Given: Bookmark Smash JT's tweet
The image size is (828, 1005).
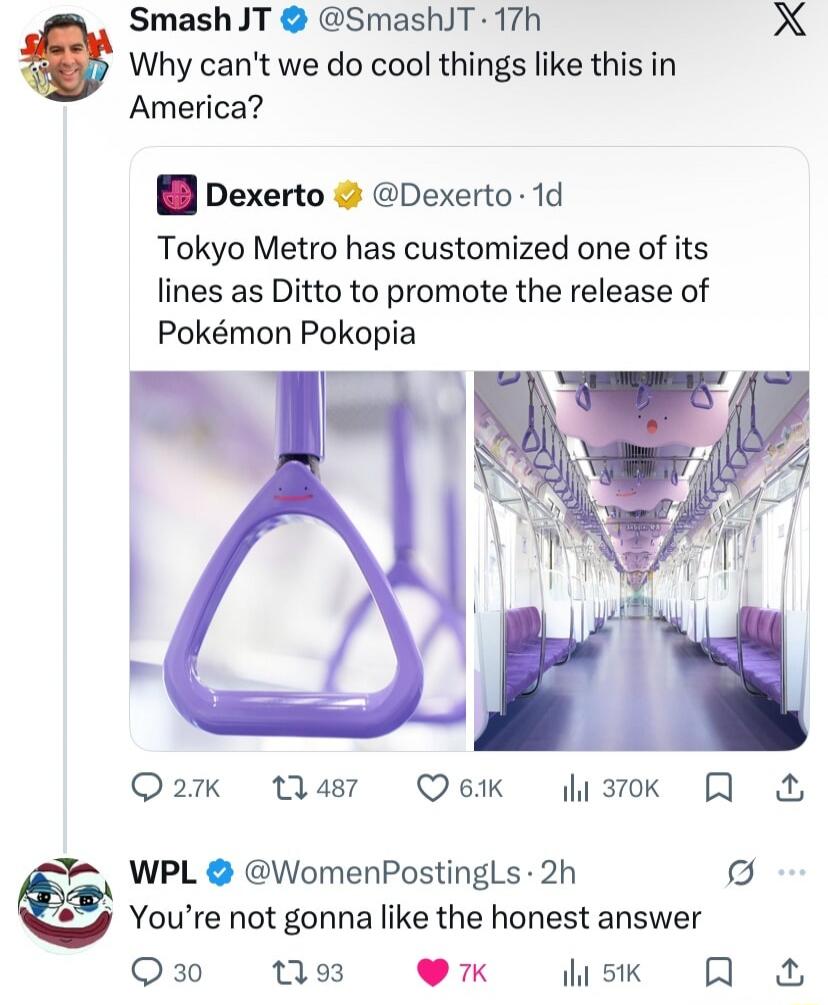Looking at the screenshot, I should [720, 787].
